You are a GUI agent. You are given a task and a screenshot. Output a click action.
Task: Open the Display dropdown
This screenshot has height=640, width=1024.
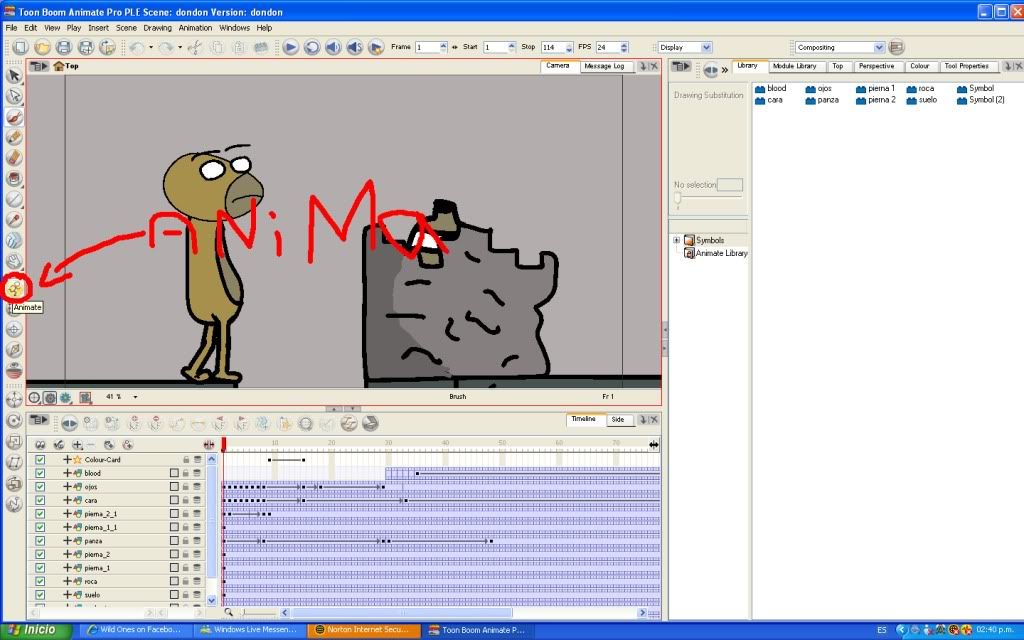pyautogui.click(x=684, y=47)
